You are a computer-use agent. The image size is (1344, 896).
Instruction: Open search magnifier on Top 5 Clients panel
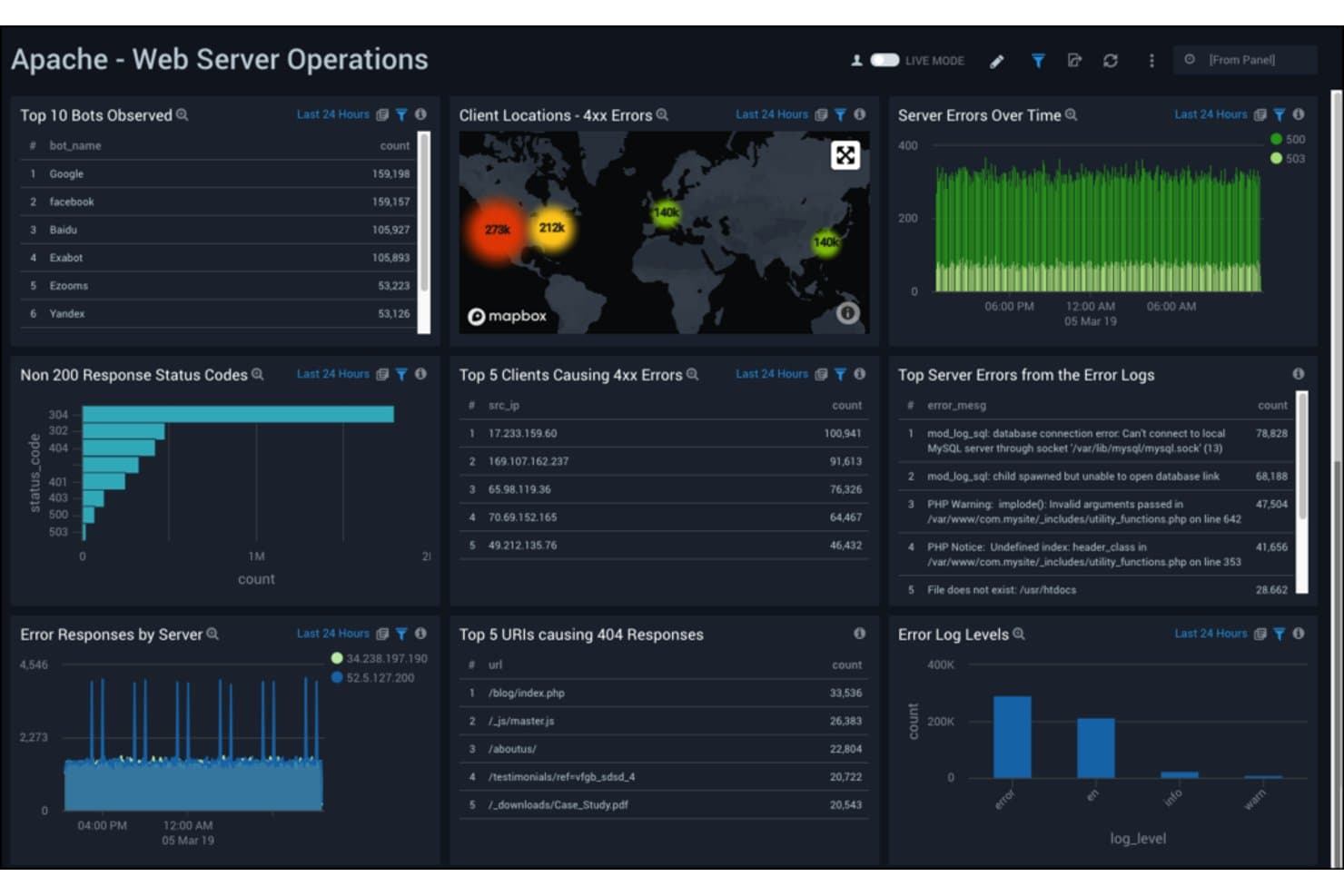tap(693, 374)
